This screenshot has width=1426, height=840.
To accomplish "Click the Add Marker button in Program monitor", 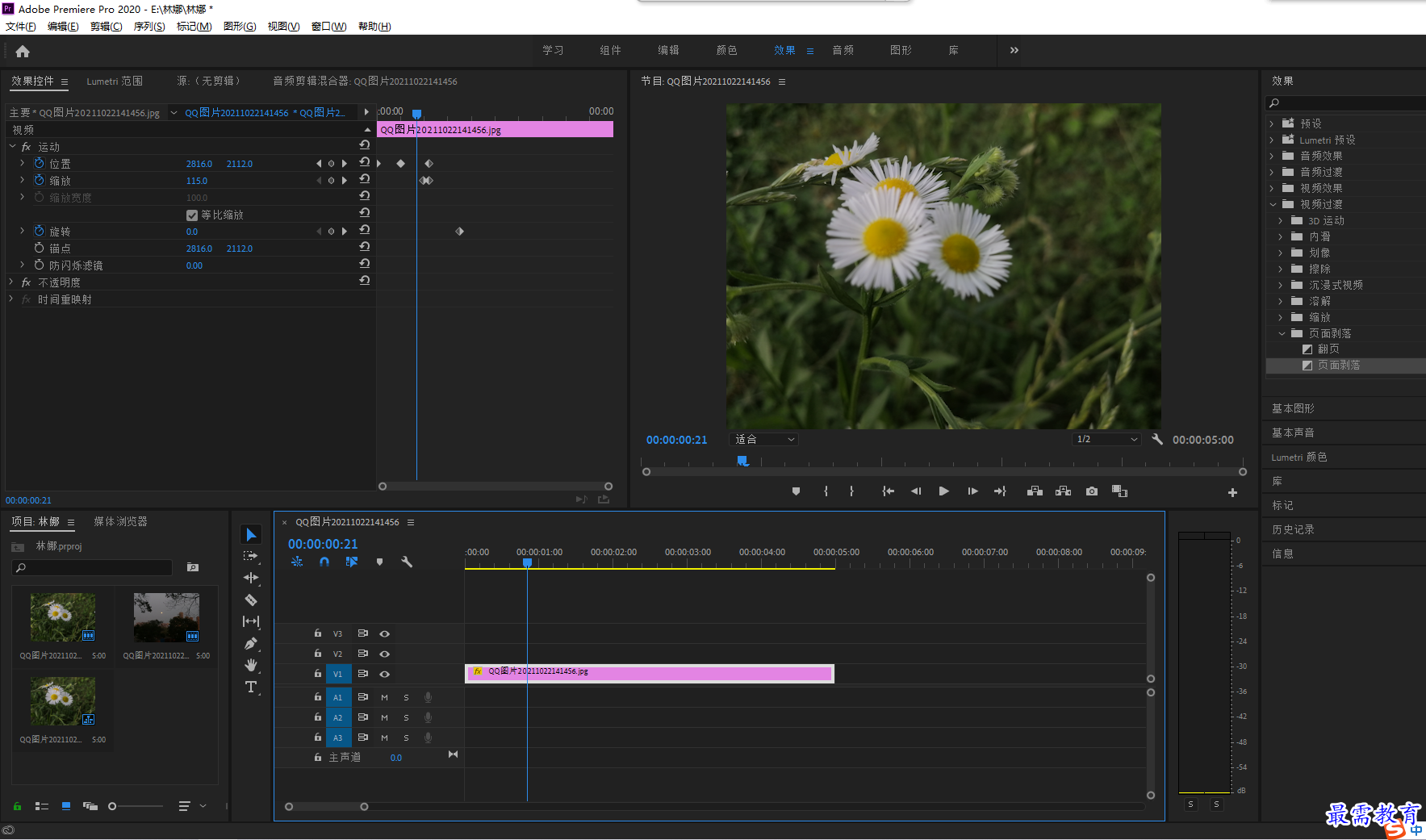I will click(796, 491).
